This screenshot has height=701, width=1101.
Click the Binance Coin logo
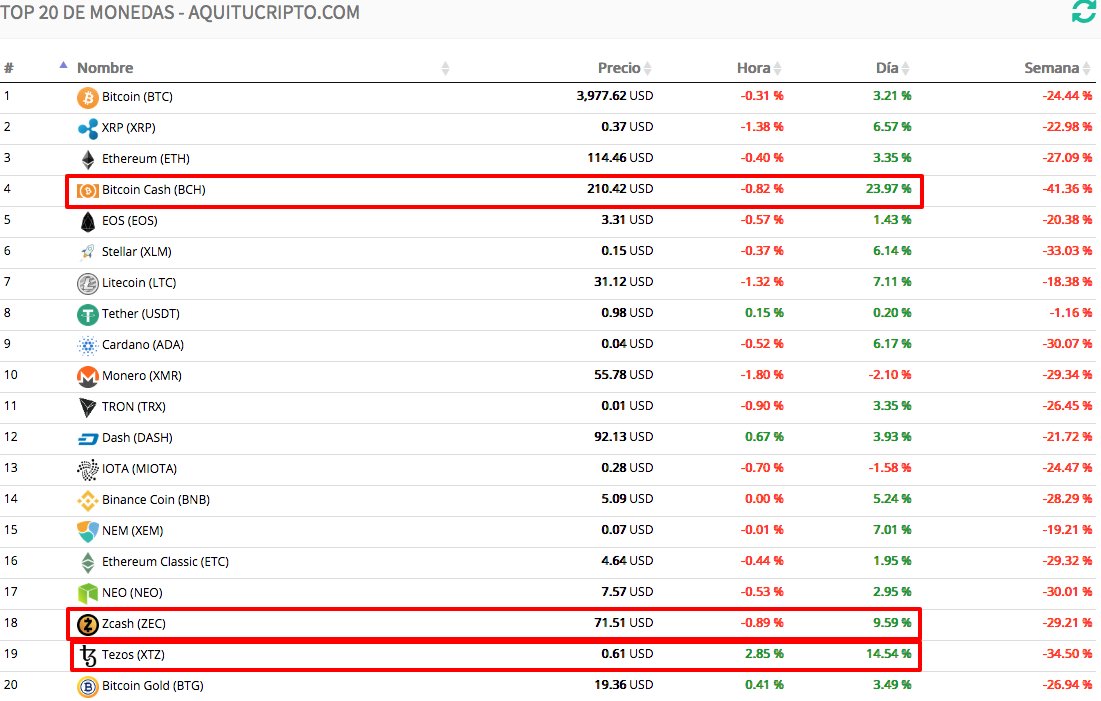88,500
